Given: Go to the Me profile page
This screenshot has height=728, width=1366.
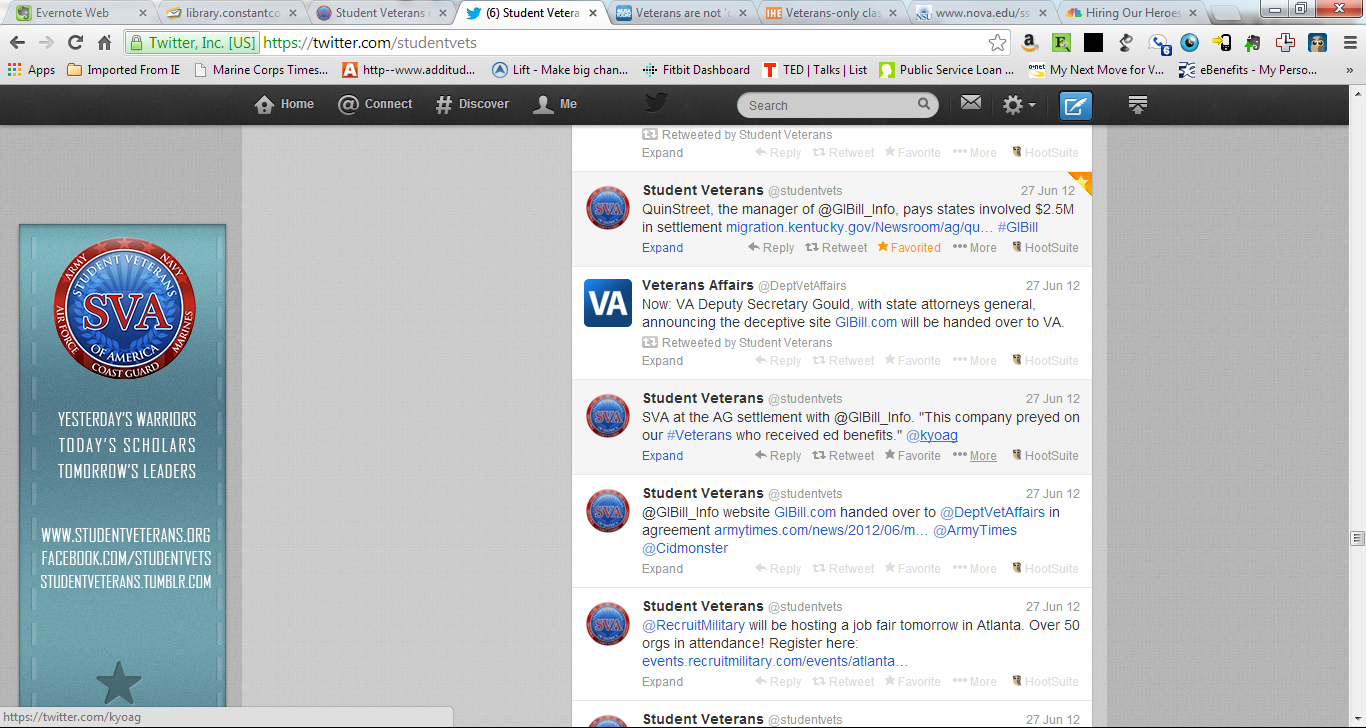Looking at the screenshot, I should [x=555, y=105].
